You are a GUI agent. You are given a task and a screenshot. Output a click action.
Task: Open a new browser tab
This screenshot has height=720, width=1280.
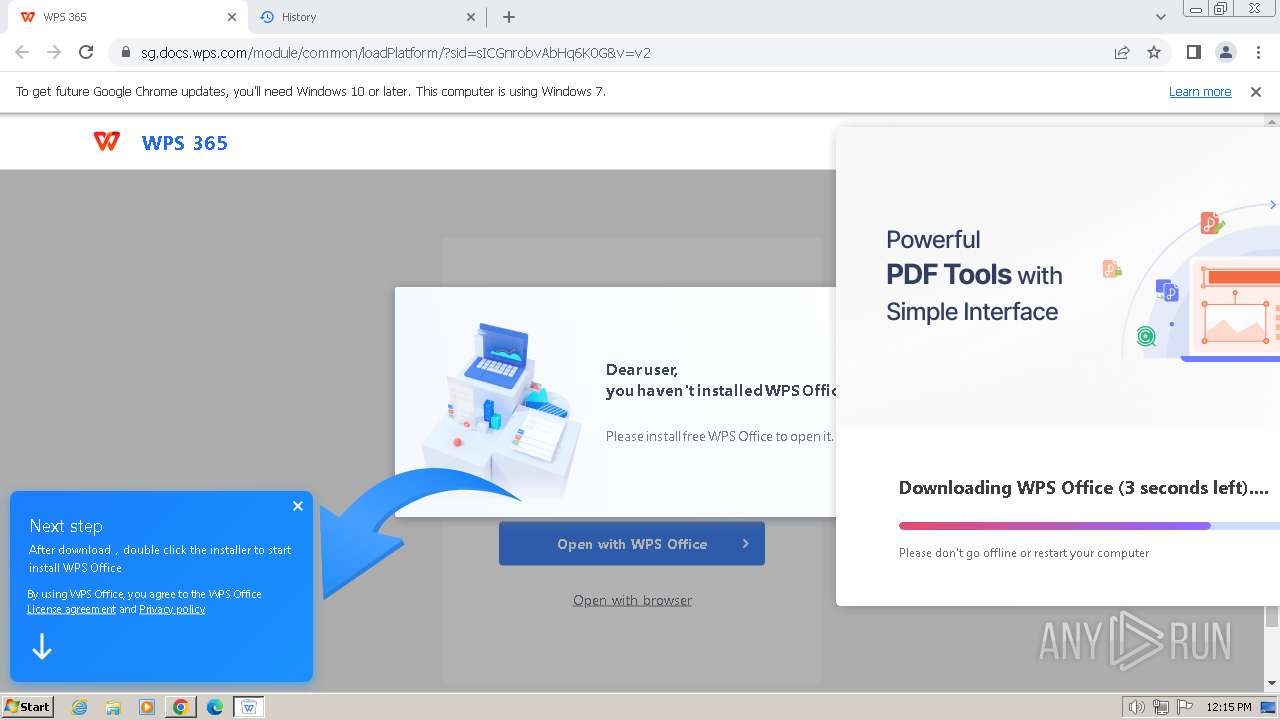pyautogui.click(x=509, y=17)
